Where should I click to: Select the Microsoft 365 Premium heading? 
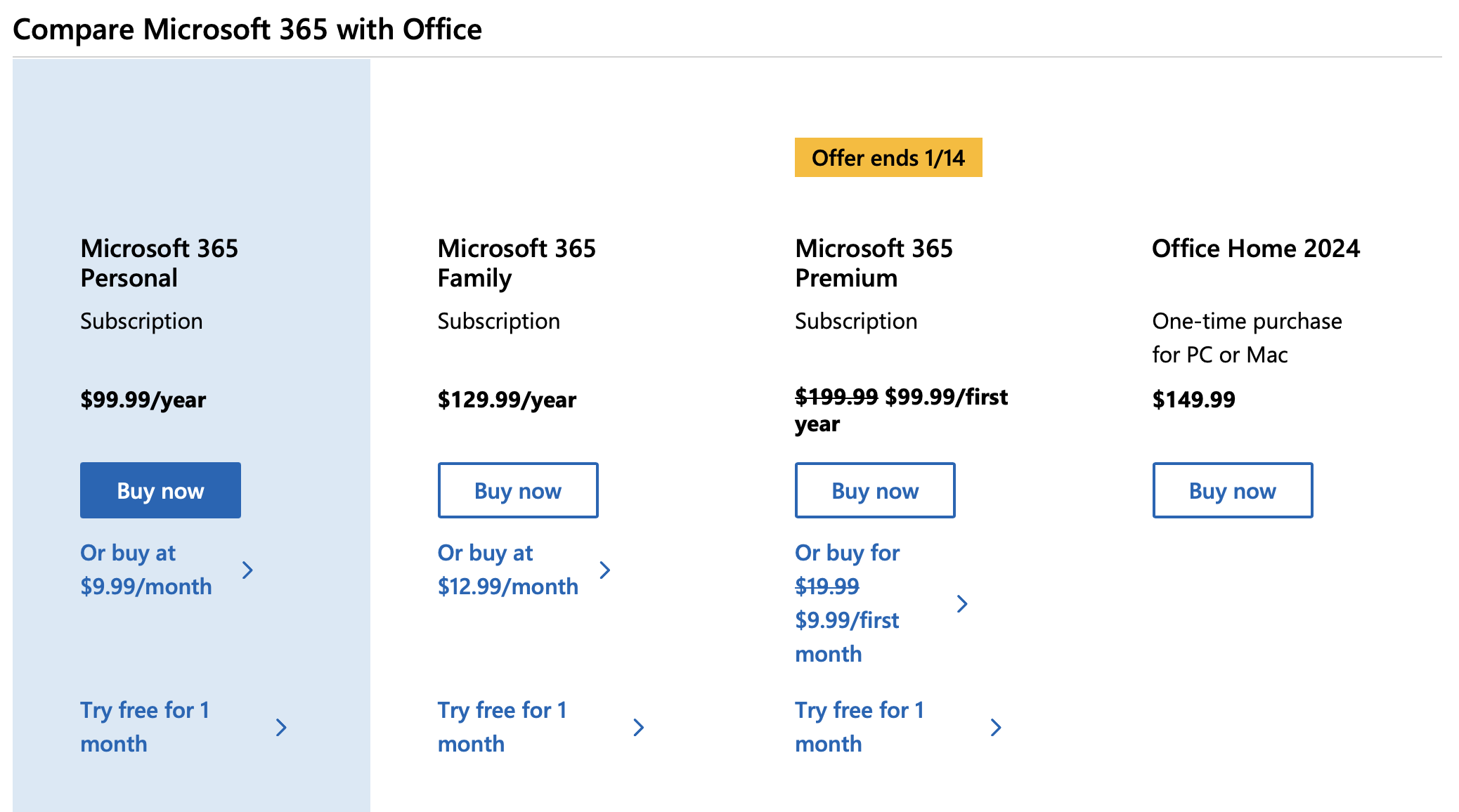pos(874,263)
